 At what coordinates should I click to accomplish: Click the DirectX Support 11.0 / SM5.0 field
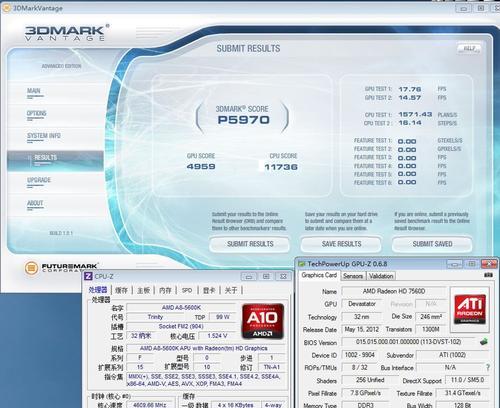467,380
